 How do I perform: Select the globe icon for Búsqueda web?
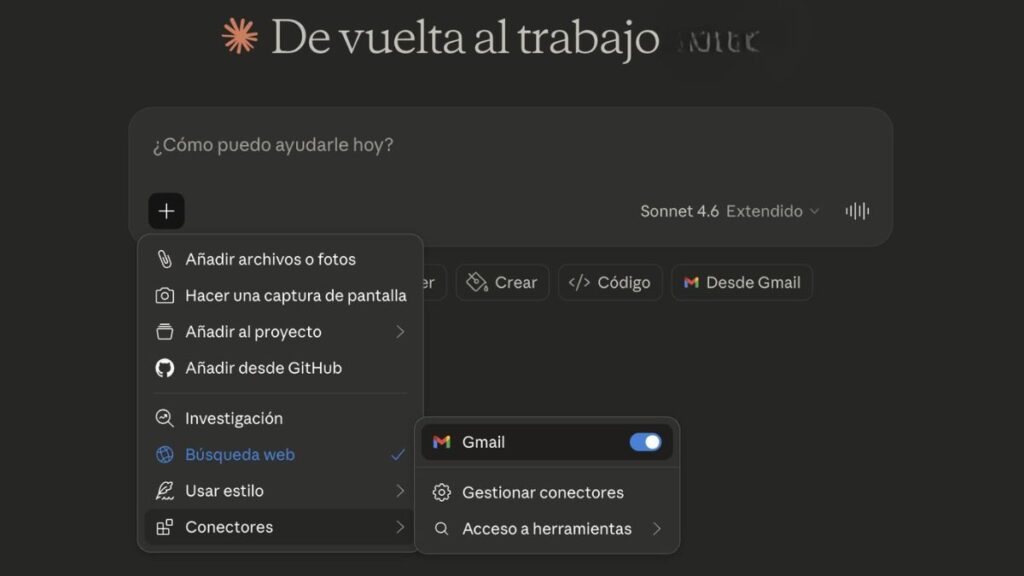pos(164,454)
